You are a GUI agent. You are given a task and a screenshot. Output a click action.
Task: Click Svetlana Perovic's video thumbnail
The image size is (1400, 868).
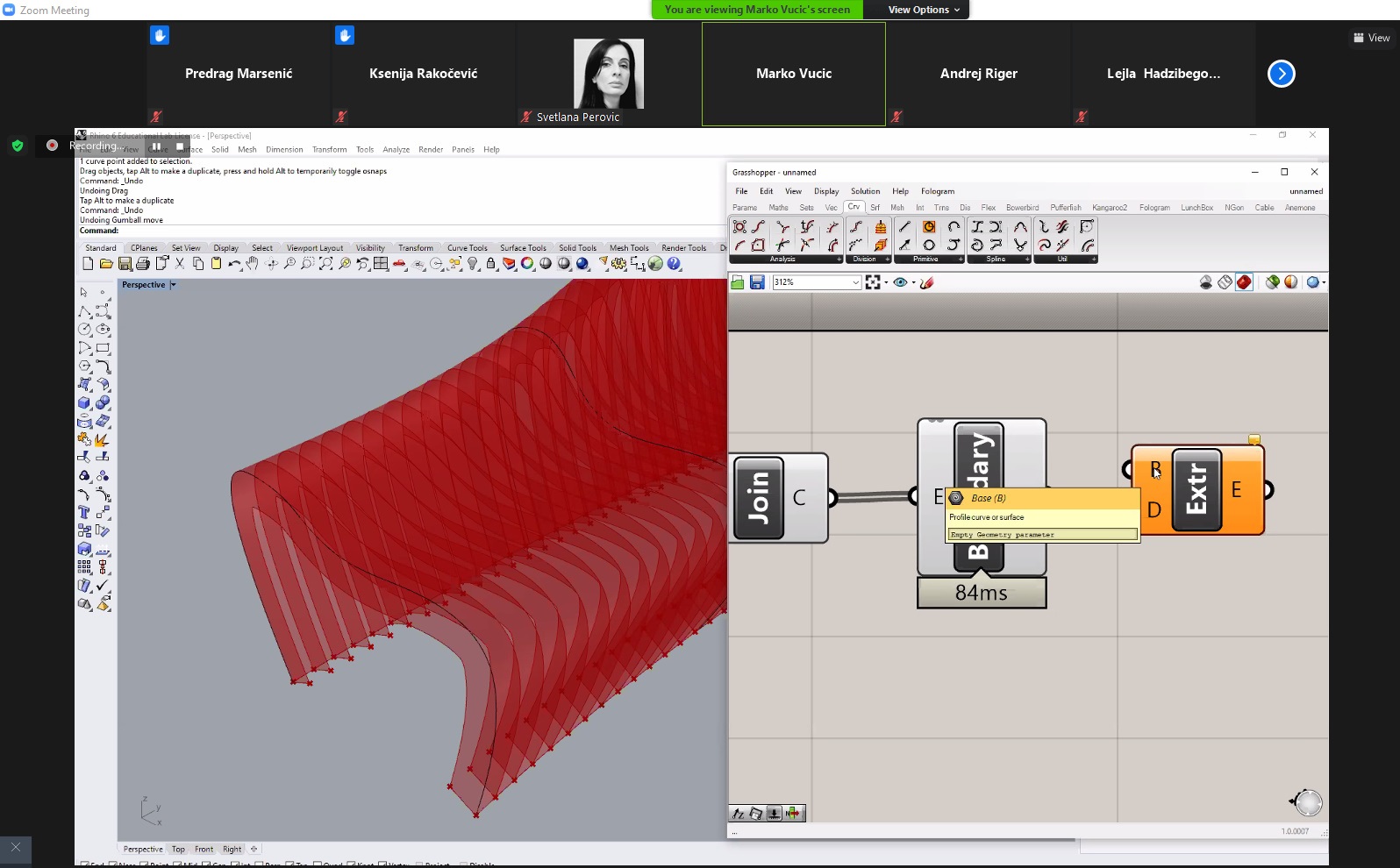coord(609,75)
